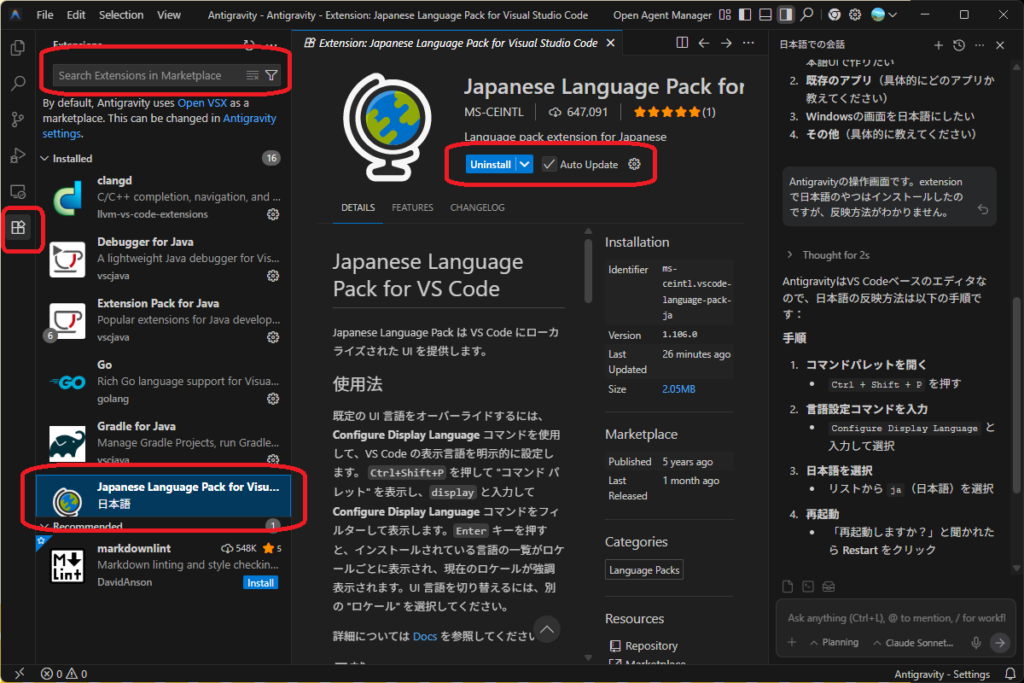This screenshot has height=683, width=1024.
Task: Click microphone icon in chat input
Action: 976,643
